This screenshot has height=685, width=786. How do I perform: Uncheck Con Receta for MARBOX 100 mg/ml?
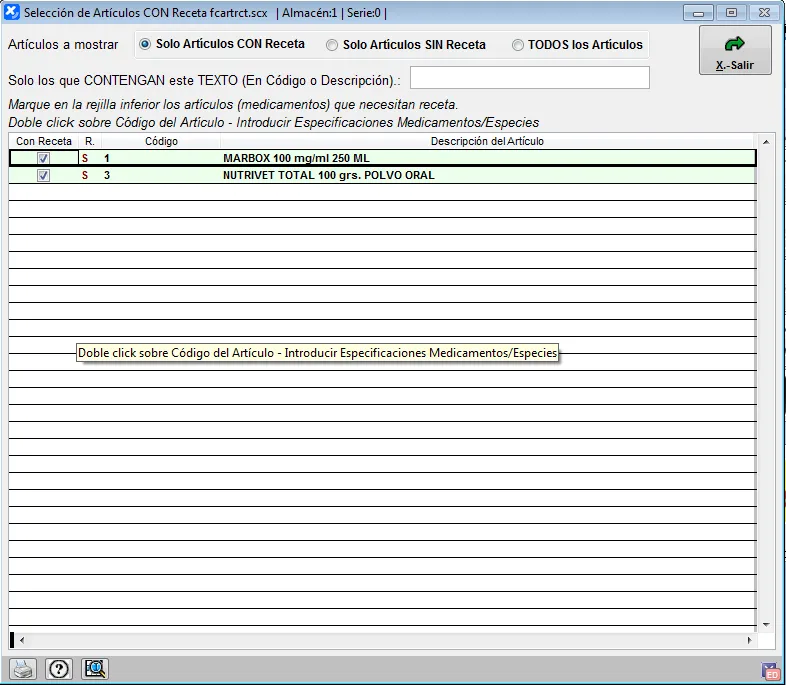(43, 158)
